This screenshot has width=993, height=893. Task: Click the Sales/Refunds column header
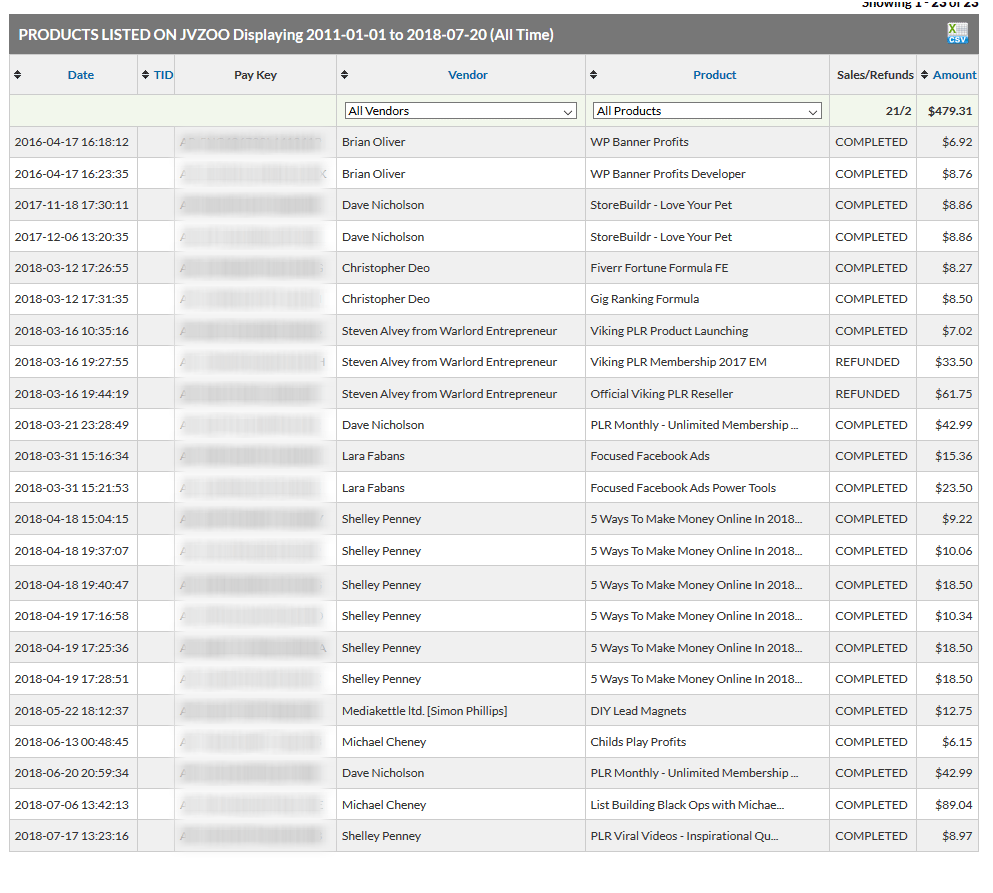(875, 75)
